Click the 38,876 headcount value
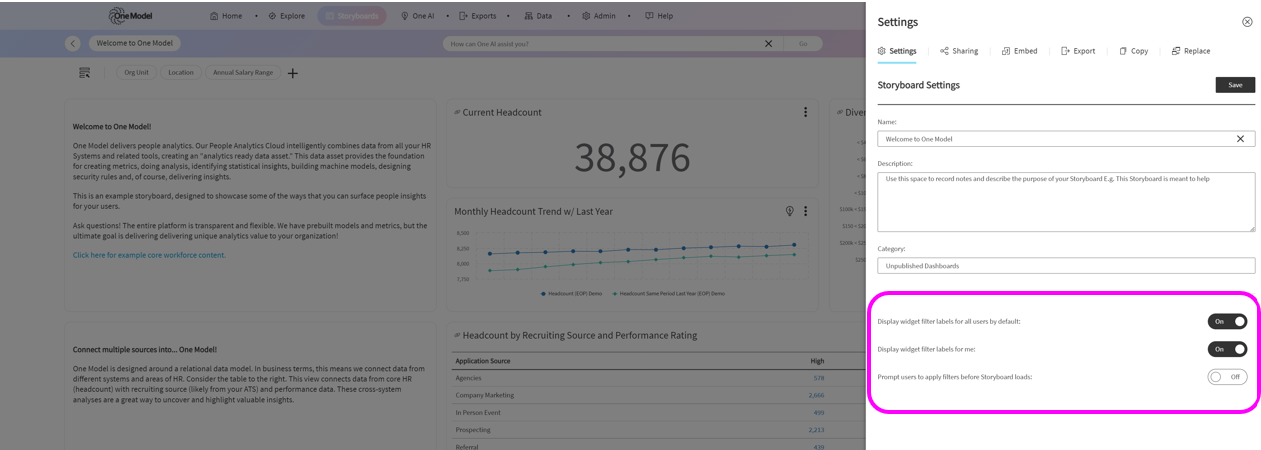Viewport: 1261px width, 450px height. pyautogui.click(x=632, y=158)
